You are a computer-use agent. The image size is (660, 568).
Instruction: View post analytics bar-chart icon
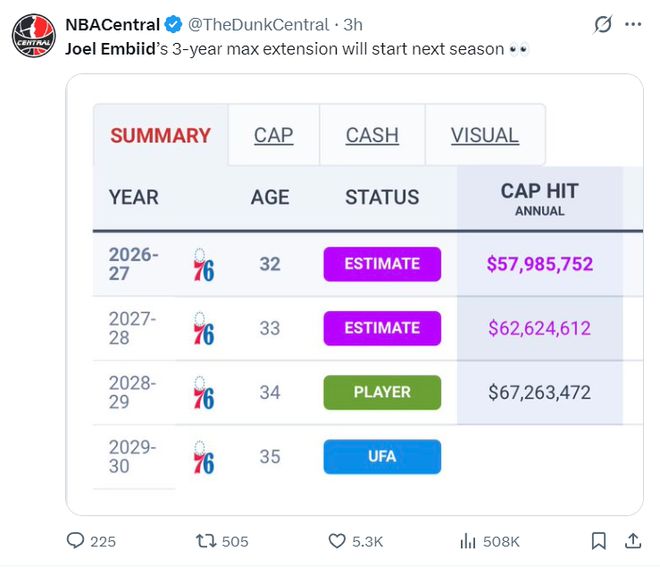(468, 541)
